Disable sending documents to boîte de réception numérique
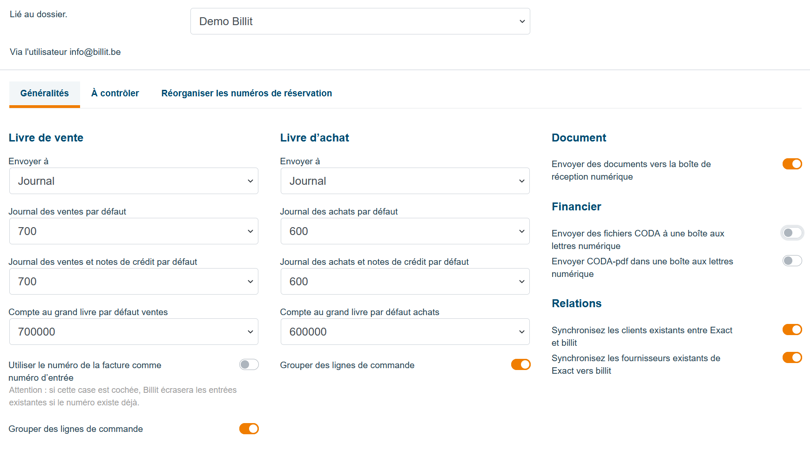Screen dimensions: 810x451 click(x=791, y=164)
